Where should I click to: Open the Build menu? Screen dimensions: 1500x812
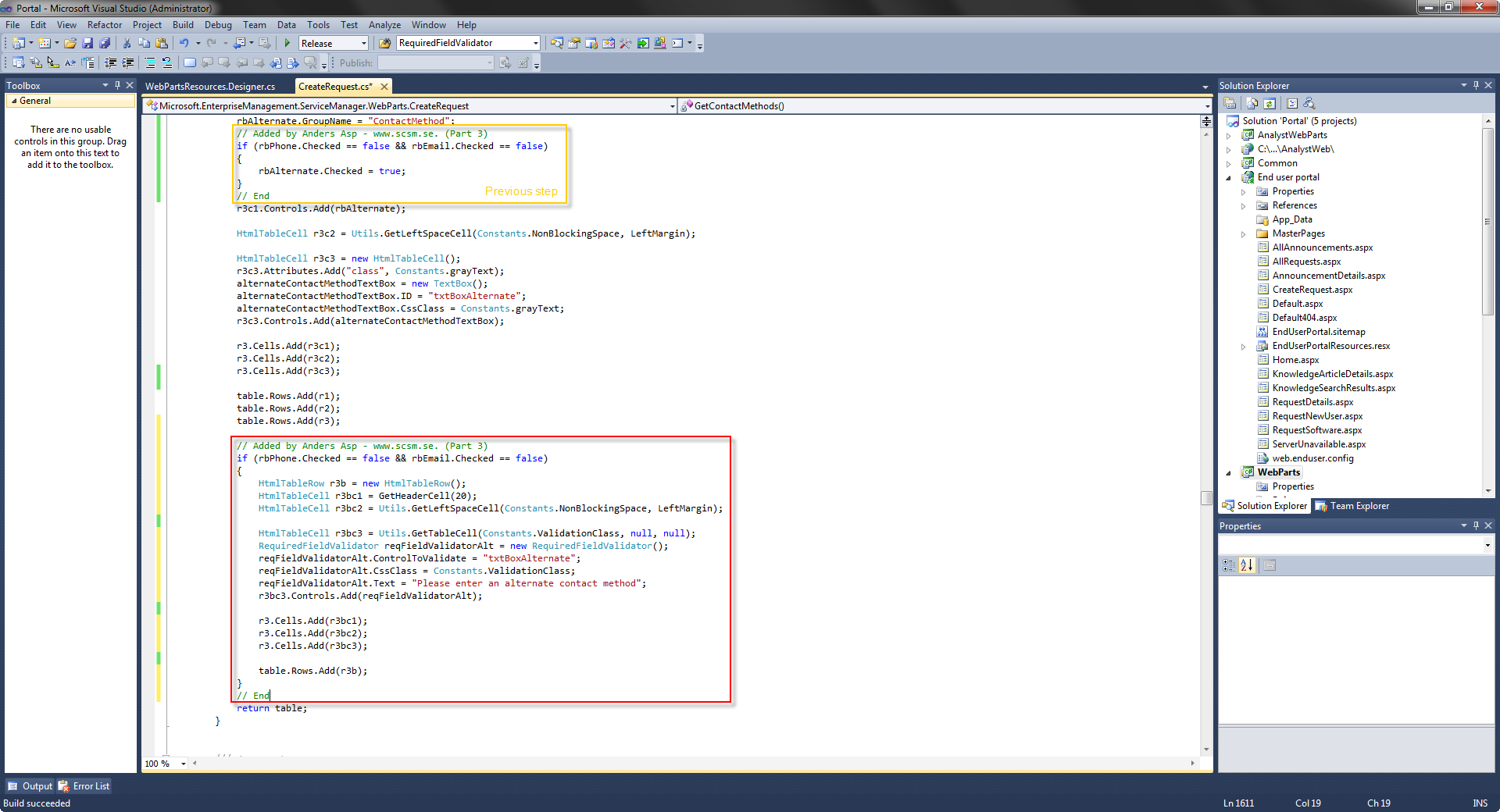coord(183,25)
